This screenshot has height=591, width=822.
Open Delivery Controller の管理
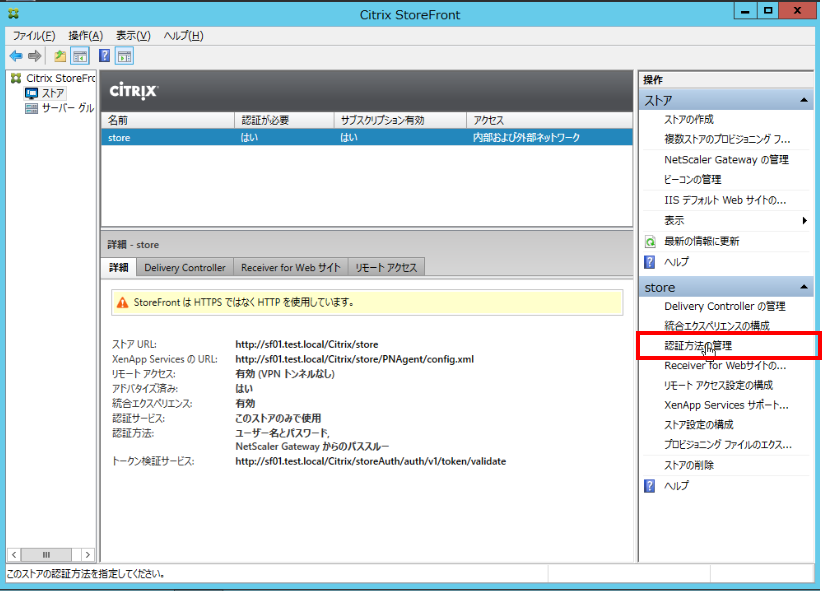coord(724,306)
